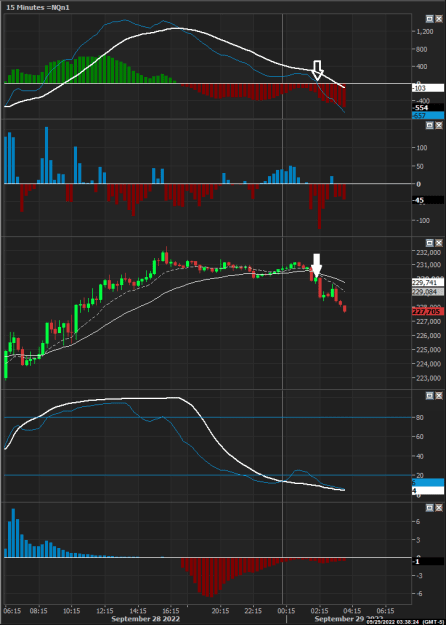Maximize the MACD indicator panel
This screenshot has height=625, width=446.
[x=429, y=18]
